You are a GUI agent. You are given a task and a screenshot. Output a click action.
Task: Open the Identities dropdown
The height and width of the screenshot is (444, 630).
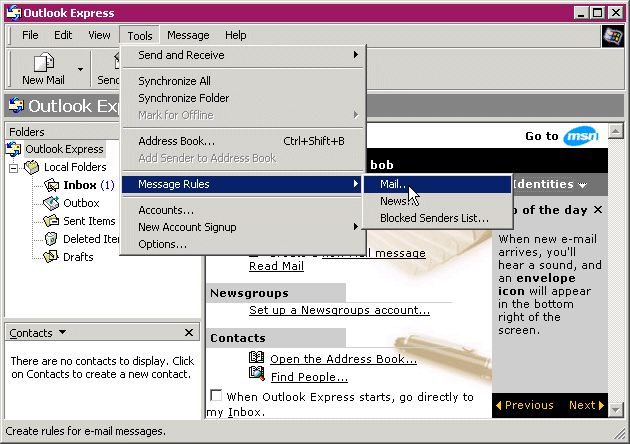click(583, 185)
